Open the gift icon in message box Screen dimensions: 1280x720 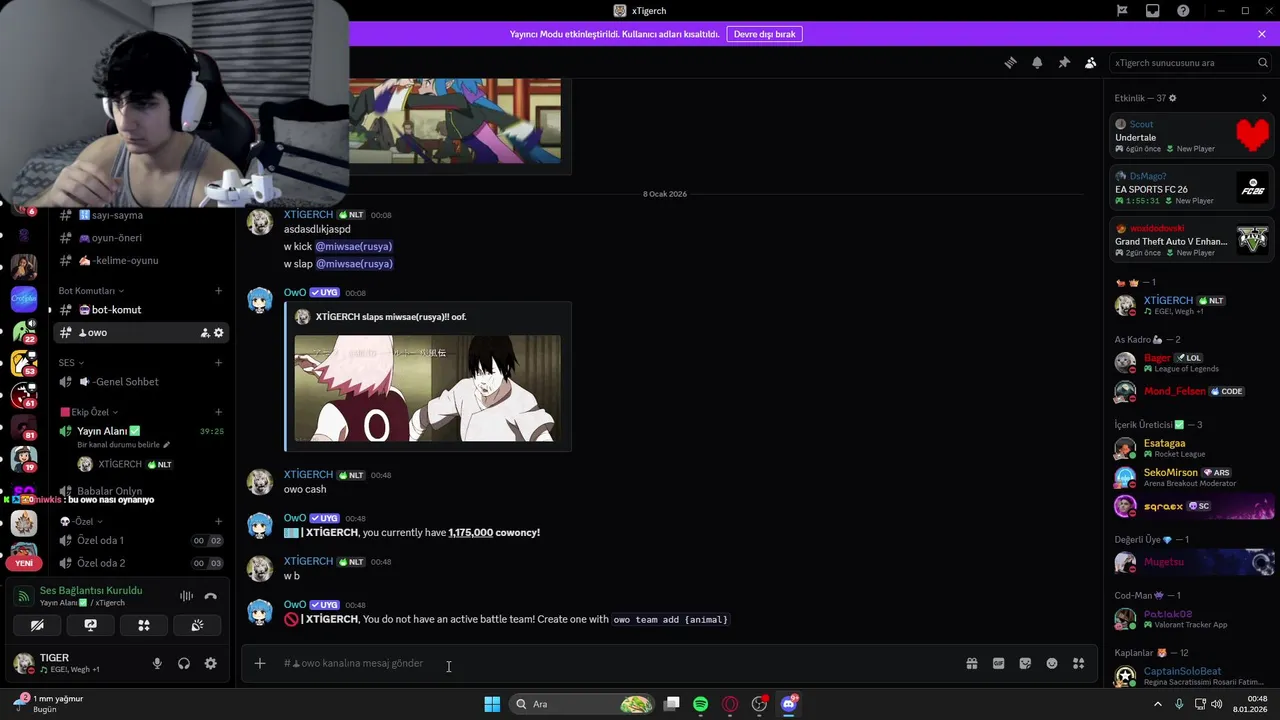pyautogui.click(x=971, y=663)
